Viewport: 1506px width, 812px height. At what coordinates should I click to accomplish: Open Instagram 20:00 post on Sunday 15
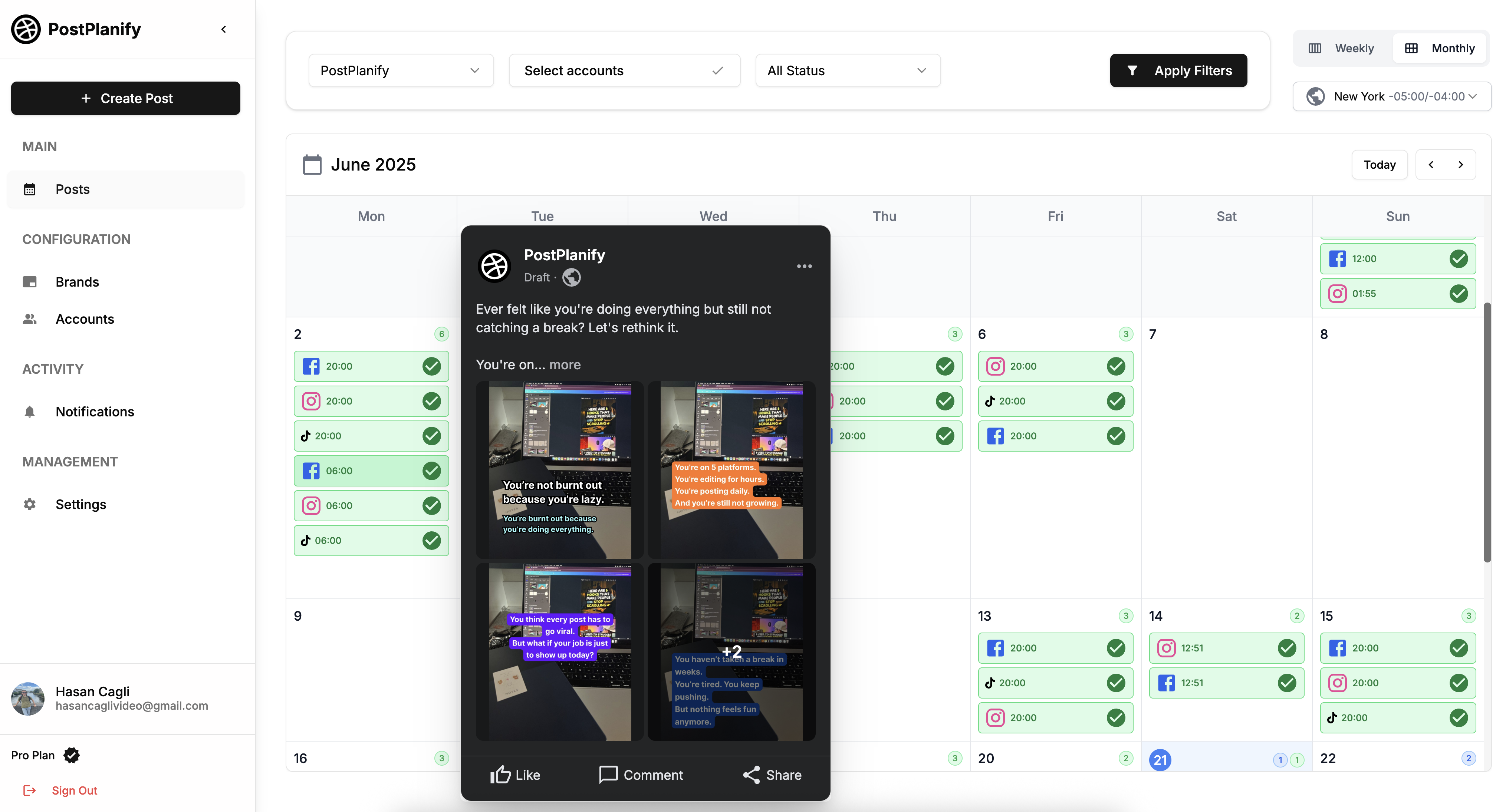coord(1398,683)
